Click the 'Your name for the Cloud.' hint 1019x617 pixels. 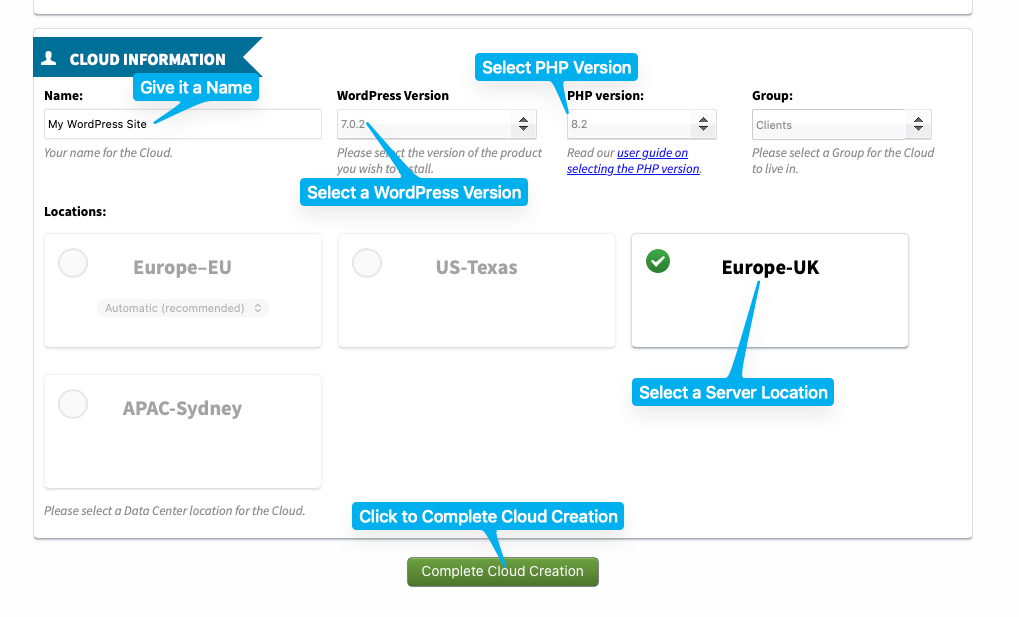(x=109, y=153)
